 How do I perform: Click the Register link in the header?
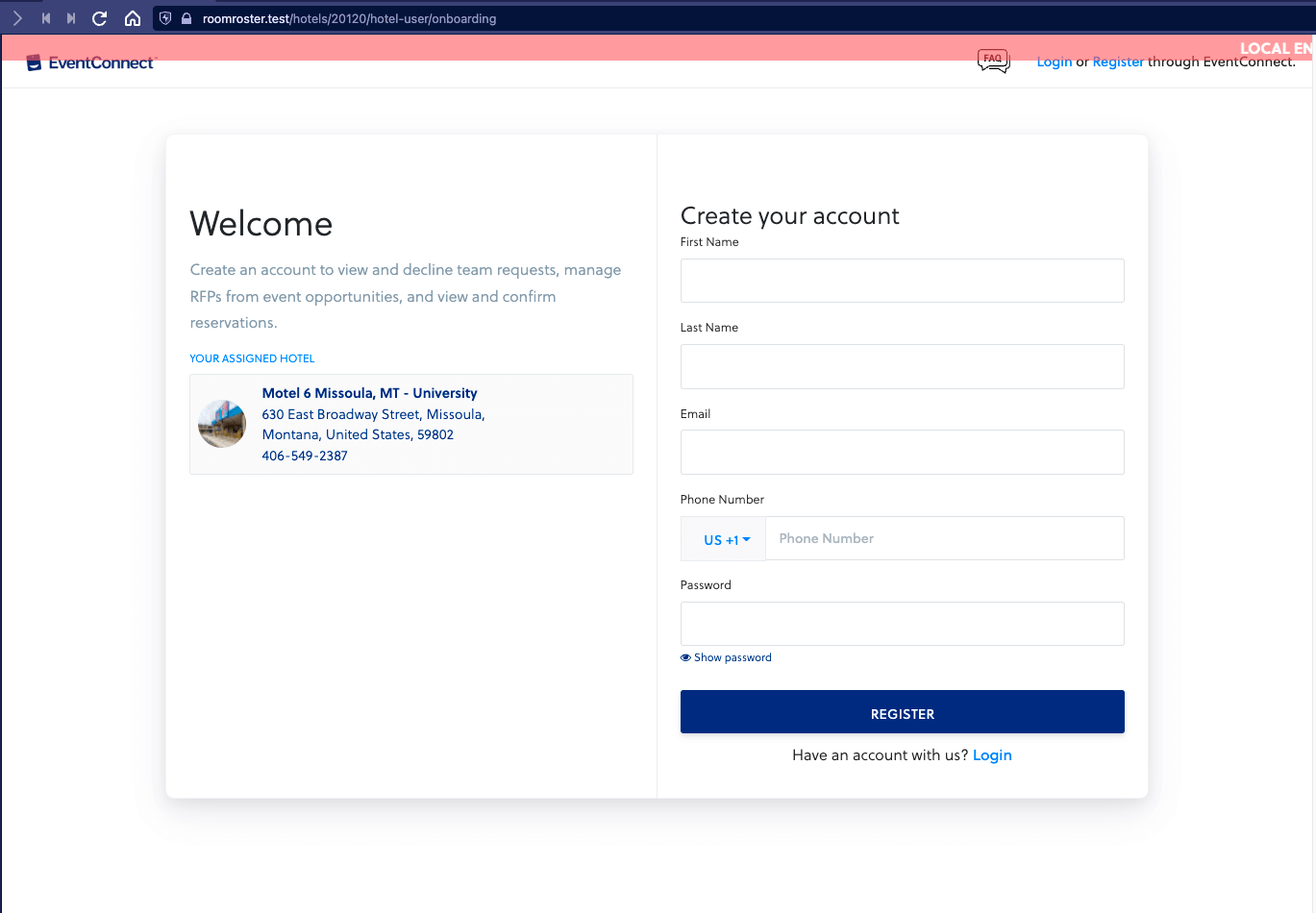[1118, 62]
